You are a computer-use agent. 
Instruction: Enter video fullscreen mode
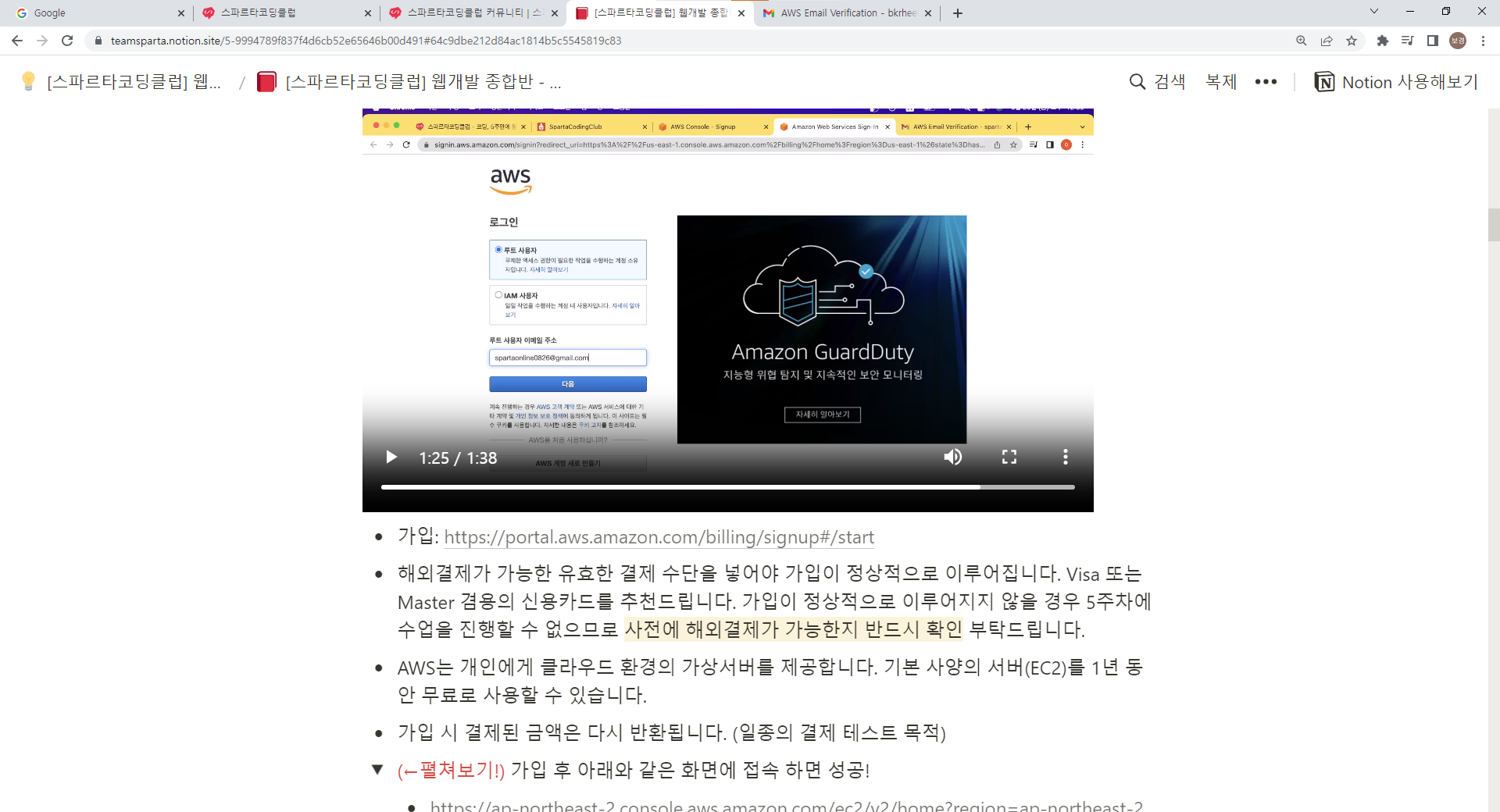pos(1009,457)
